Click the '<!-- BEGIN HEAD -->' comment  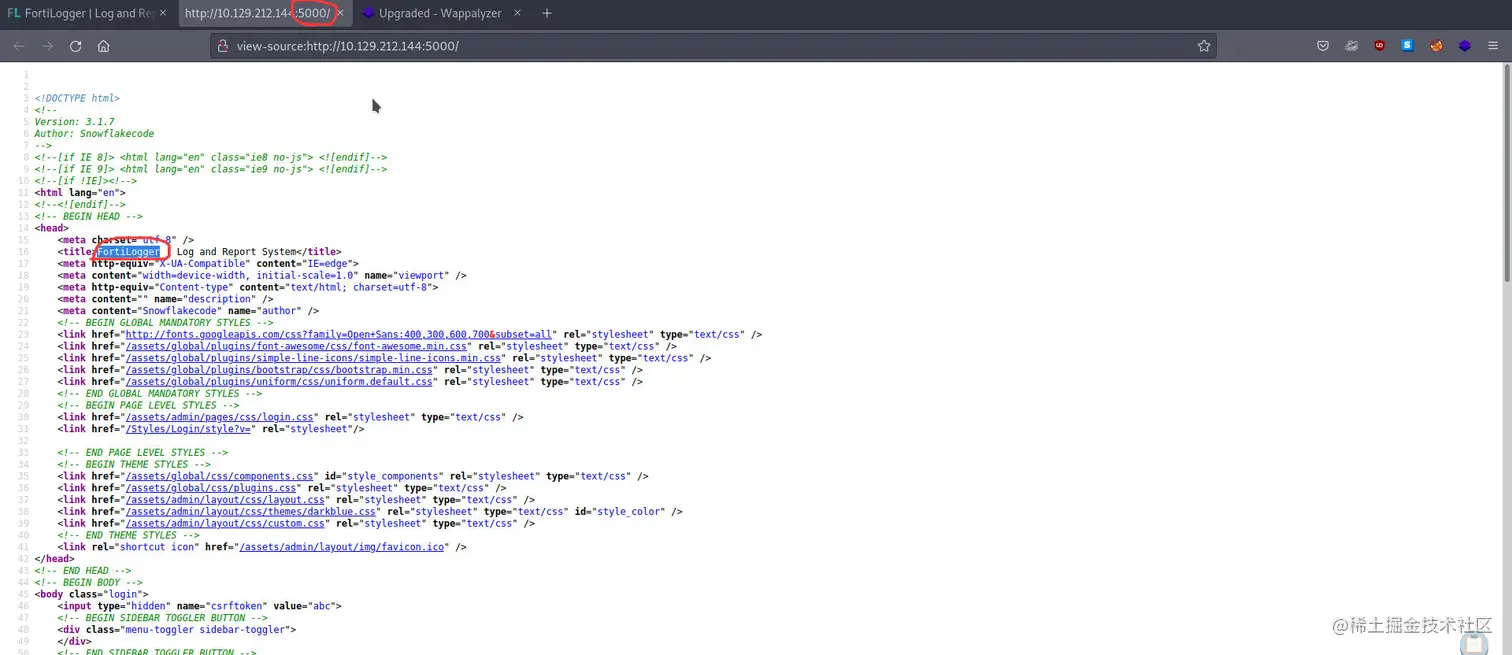(88, 217)
